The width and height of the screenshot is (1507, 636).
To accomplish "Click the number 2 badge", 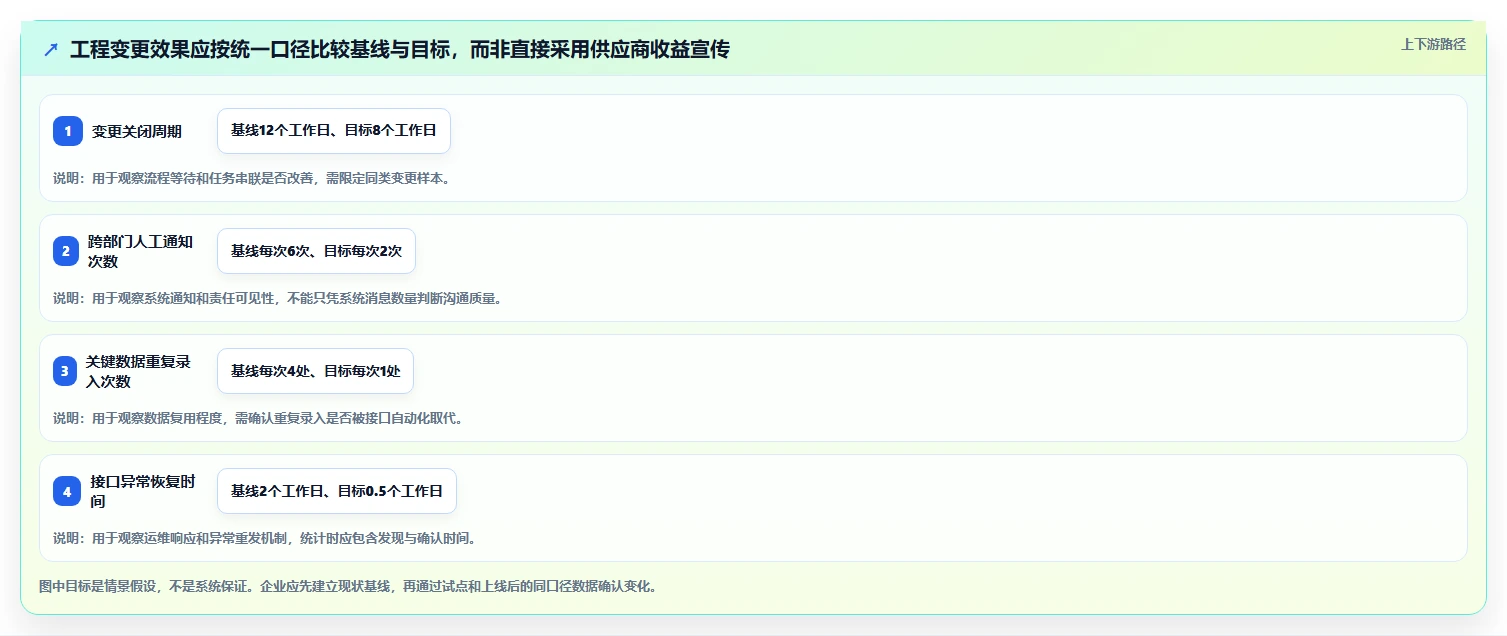I will coord(66,251).
